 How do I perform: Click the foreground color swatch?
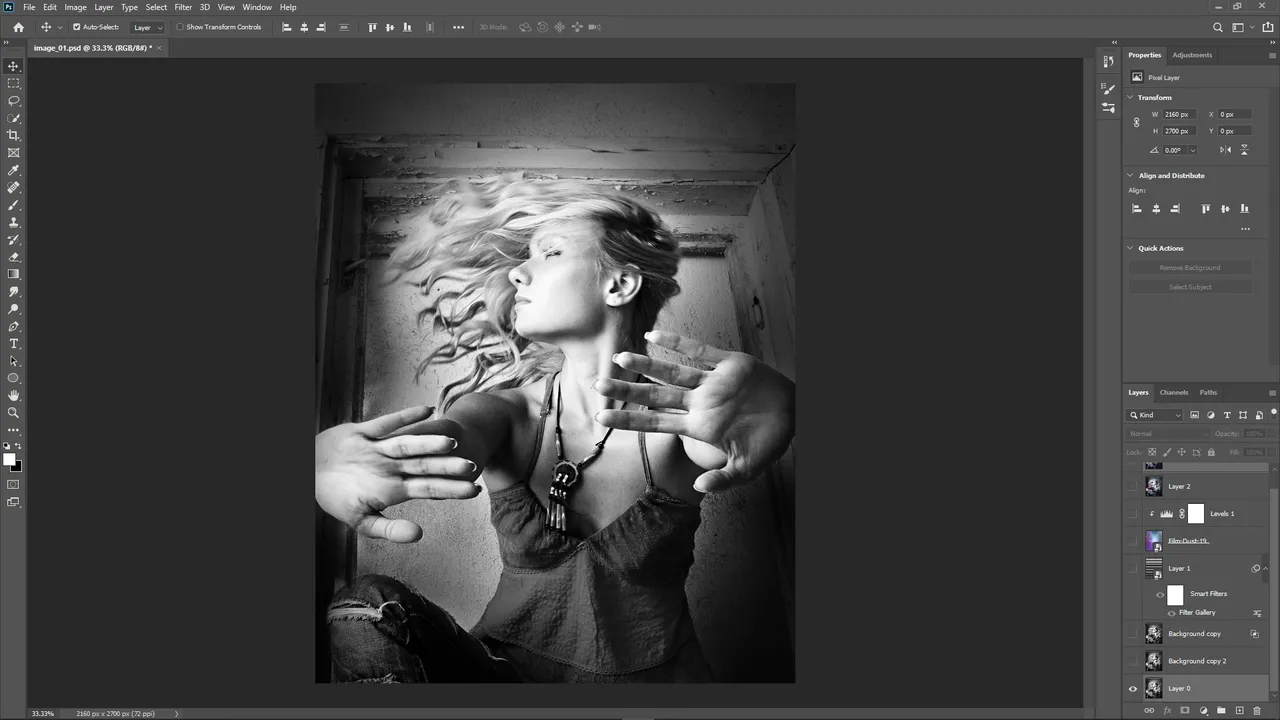[9, 459]
